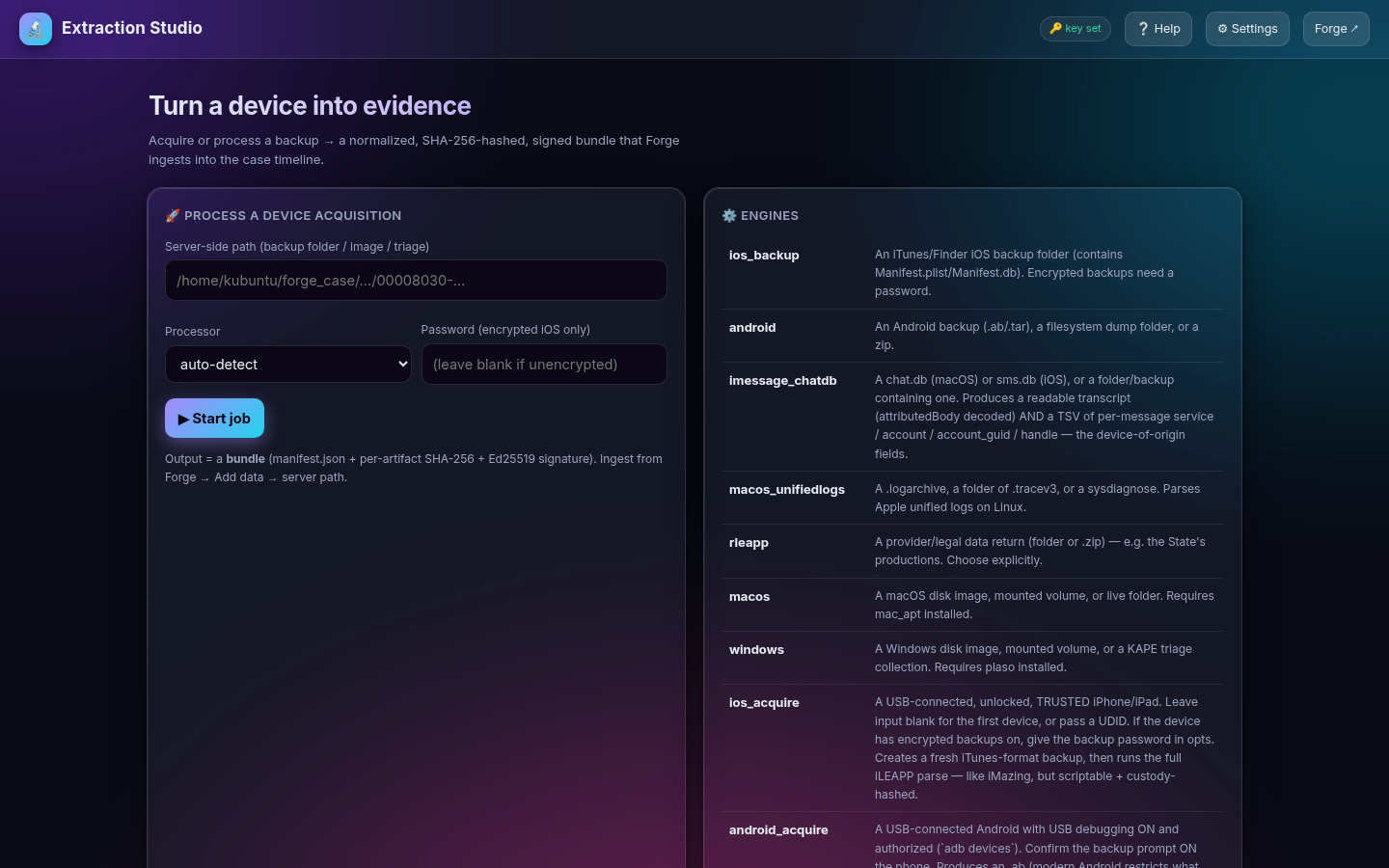Select the macos_unifiedlogs engine row
The width and height of the screenshot is (1389, 868).
[972, 498]
